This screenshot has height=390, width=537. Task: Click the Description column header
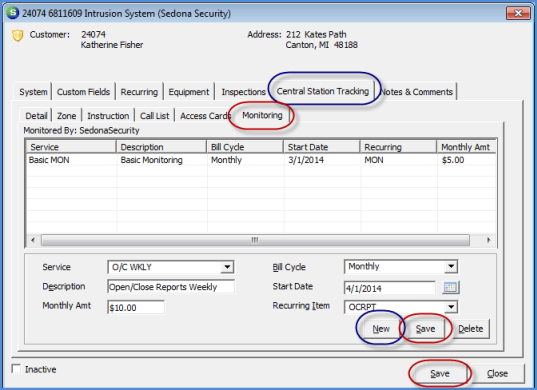(x=161, y=147)
